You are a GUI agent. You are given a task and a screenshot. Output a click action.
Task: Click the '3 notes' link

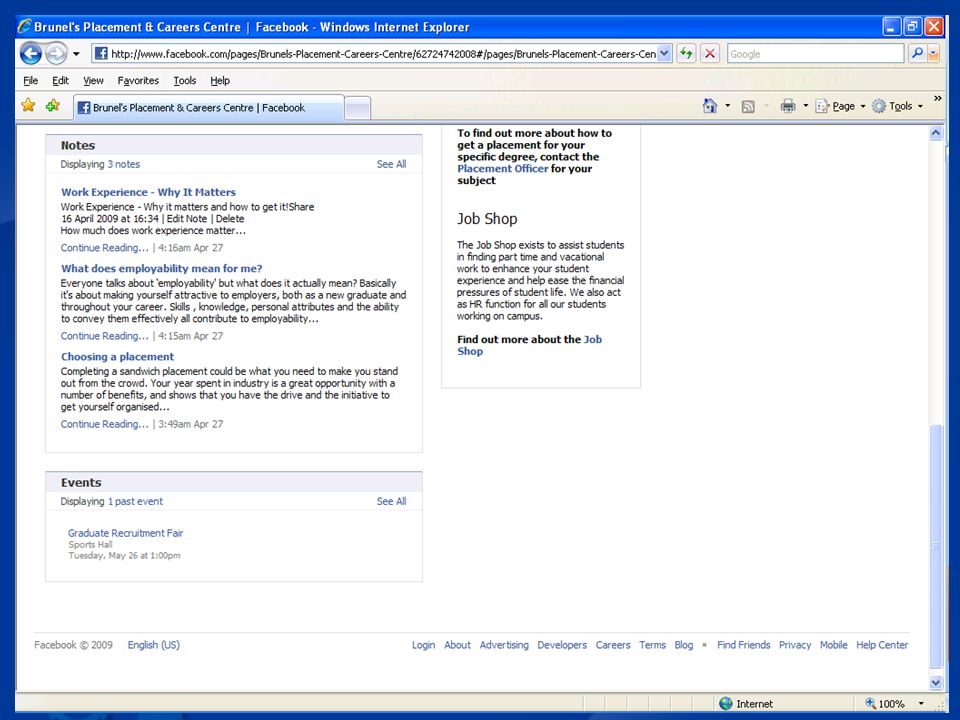(x=124, y=164)
